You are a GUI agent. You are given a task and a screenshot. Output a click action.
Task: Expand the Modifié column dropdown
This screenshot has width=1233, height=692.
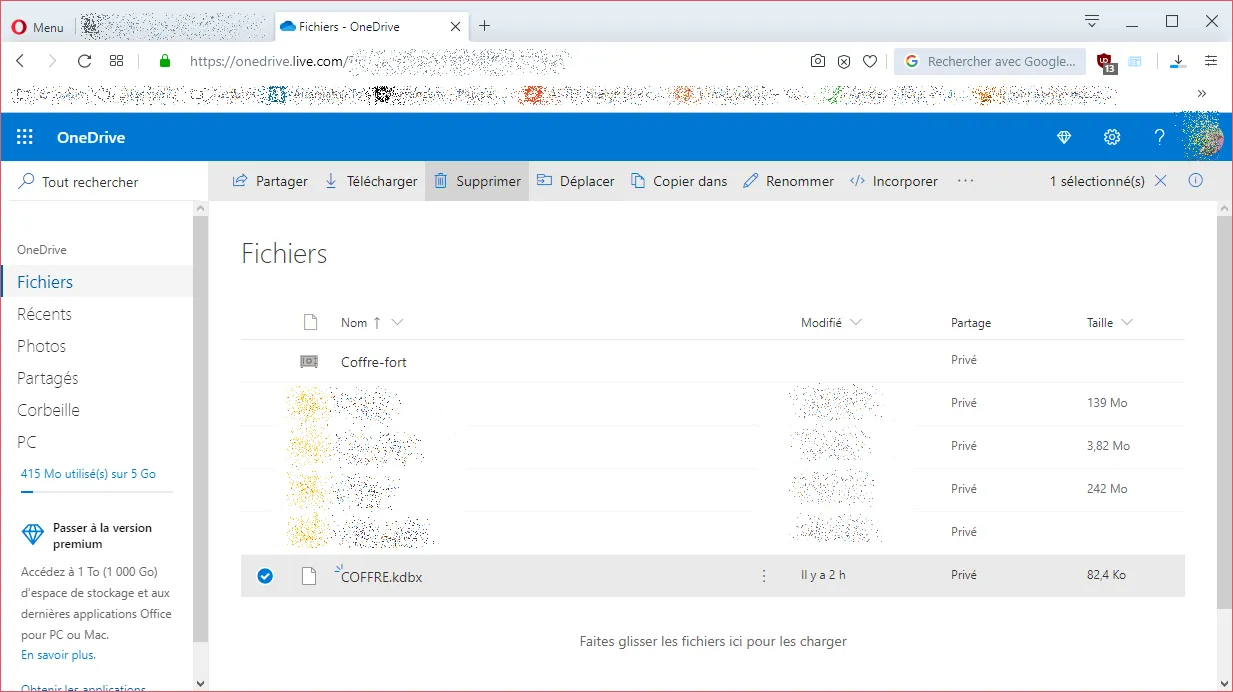[855, 322]
